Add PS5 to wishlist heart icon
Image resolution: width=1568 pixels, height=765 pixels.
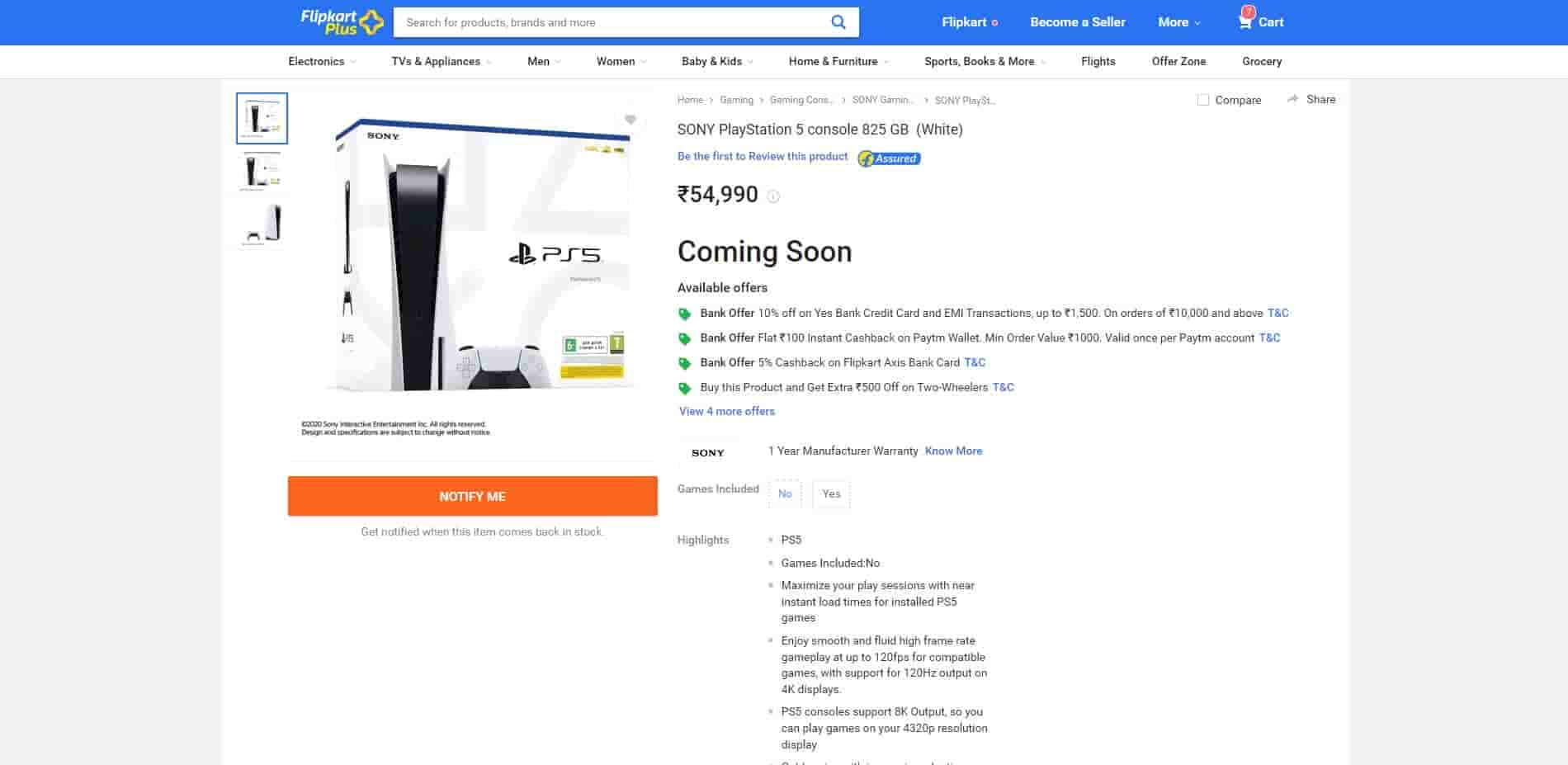click(631, 120)
